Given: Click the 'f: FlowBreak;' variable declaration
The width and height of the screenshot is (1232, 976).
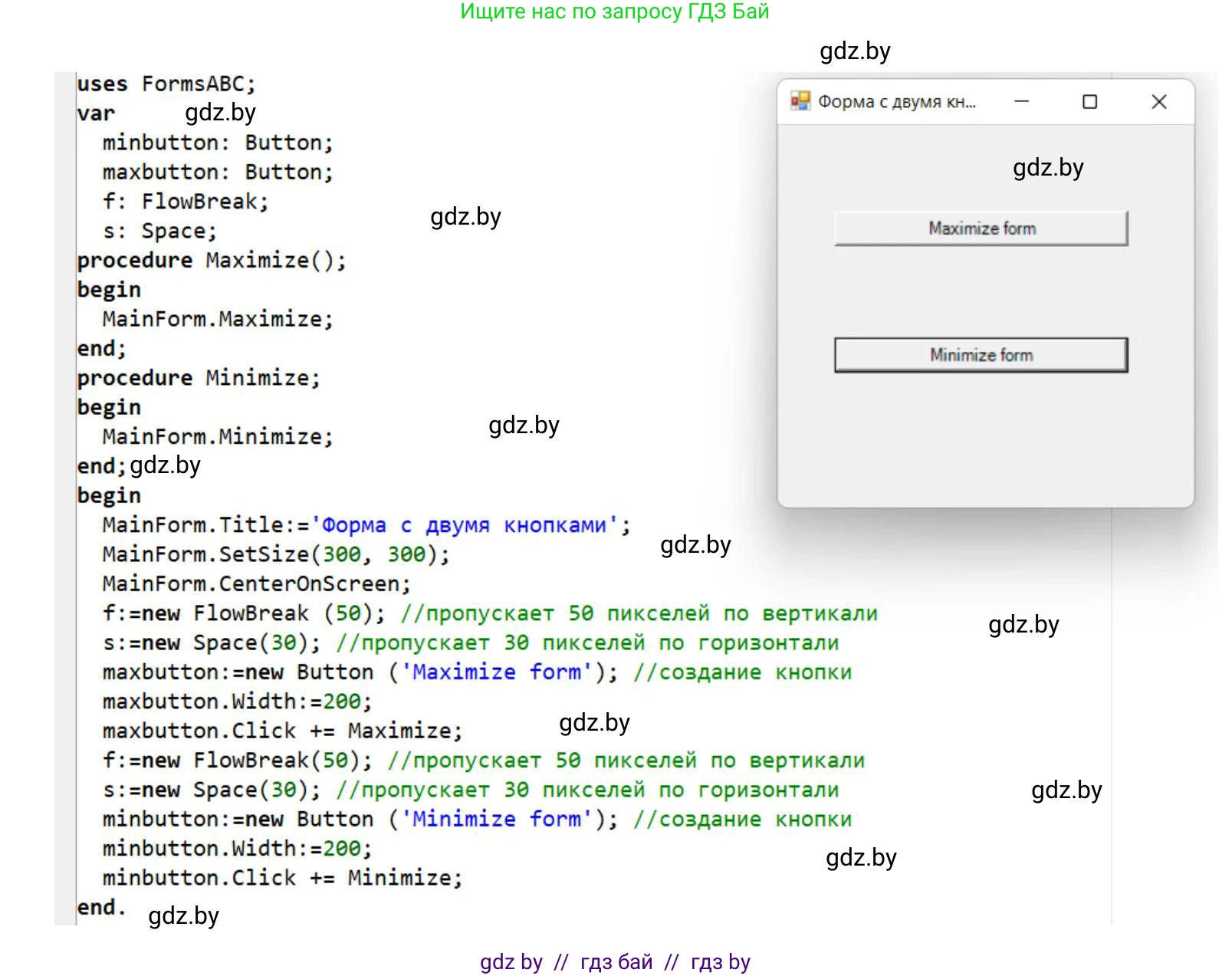Looking at the screenshot, I should pyautogui.click(x=185, y=202).
